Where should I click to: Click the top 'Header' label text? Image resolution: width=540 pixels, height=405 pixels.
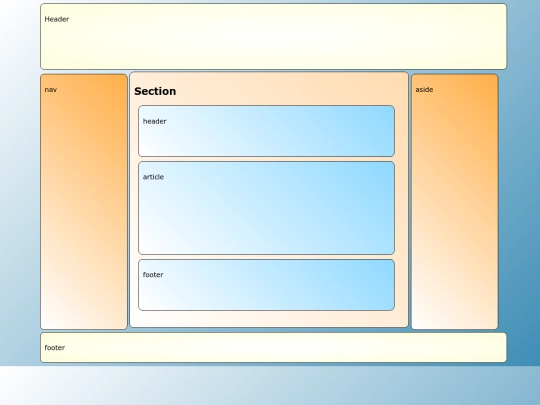point(57,19)
